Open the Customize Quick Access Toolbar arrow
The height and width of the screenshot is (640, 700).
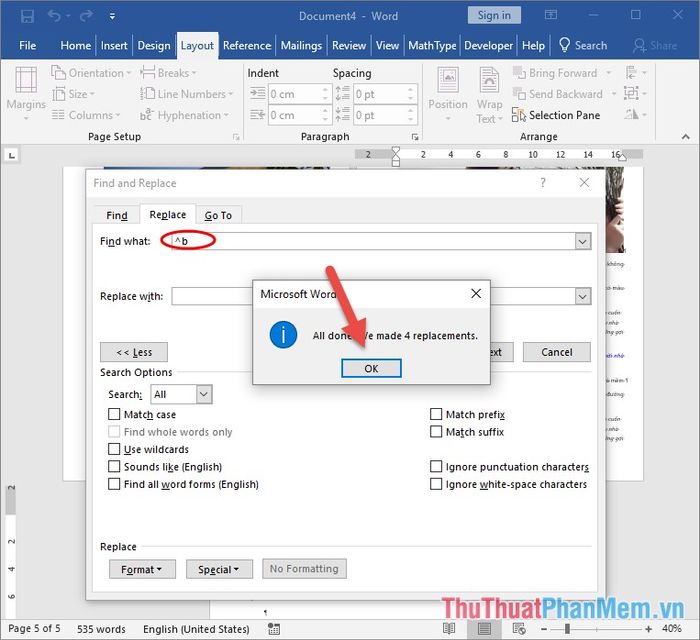[112, 17]
